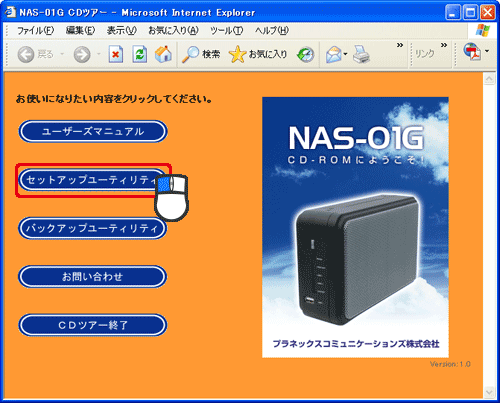The height and width of the screenshot is (403, 500).
Task: Click the Windows flag logo
Action: coord(482,30)
